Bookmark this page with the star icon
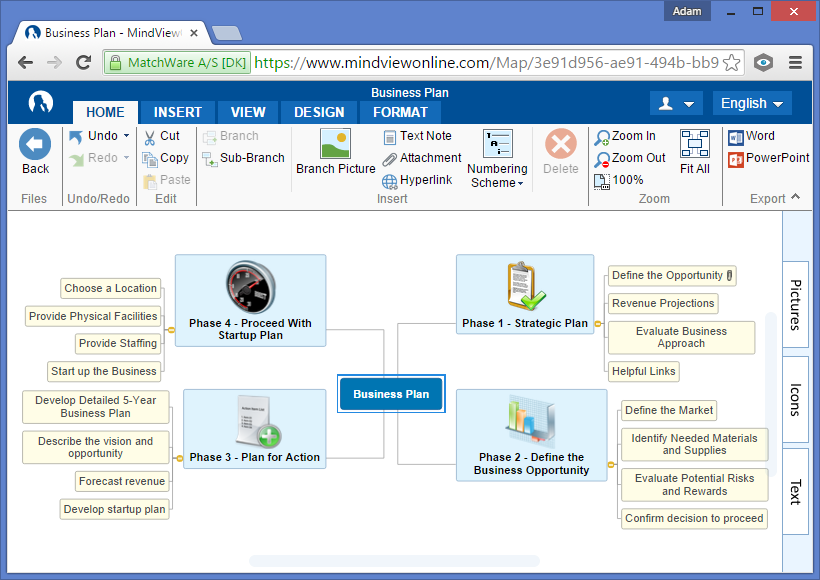The width and height of the screenshot is (820, 580). click(731, 63)
